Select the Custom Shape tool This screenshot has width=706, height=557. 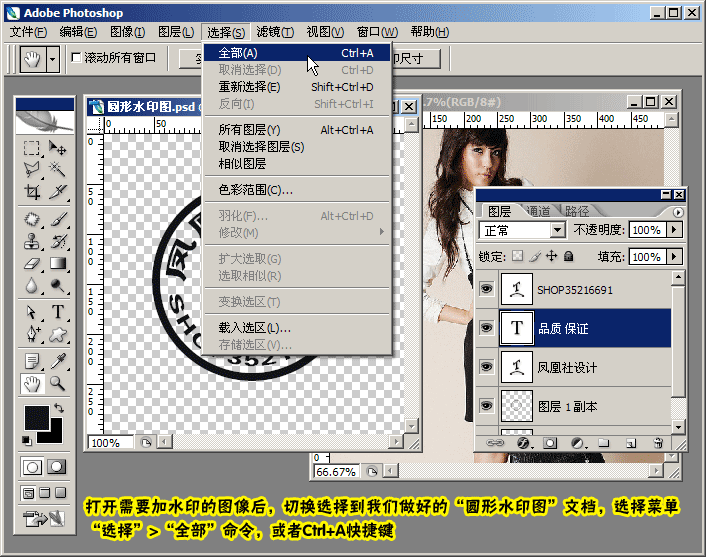58,334
